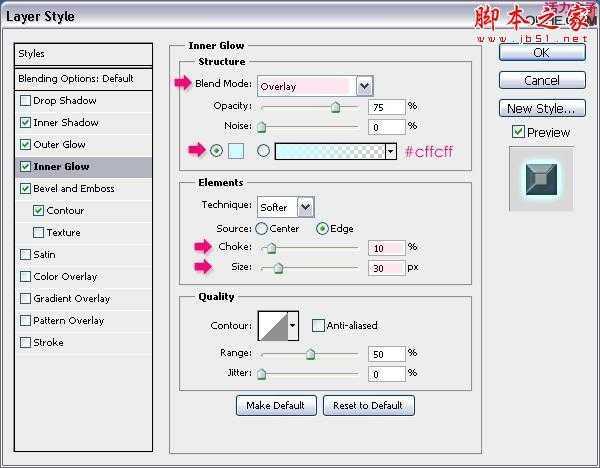Open Satin settings row
Viewport: 600px width, 468px height.
83,254
